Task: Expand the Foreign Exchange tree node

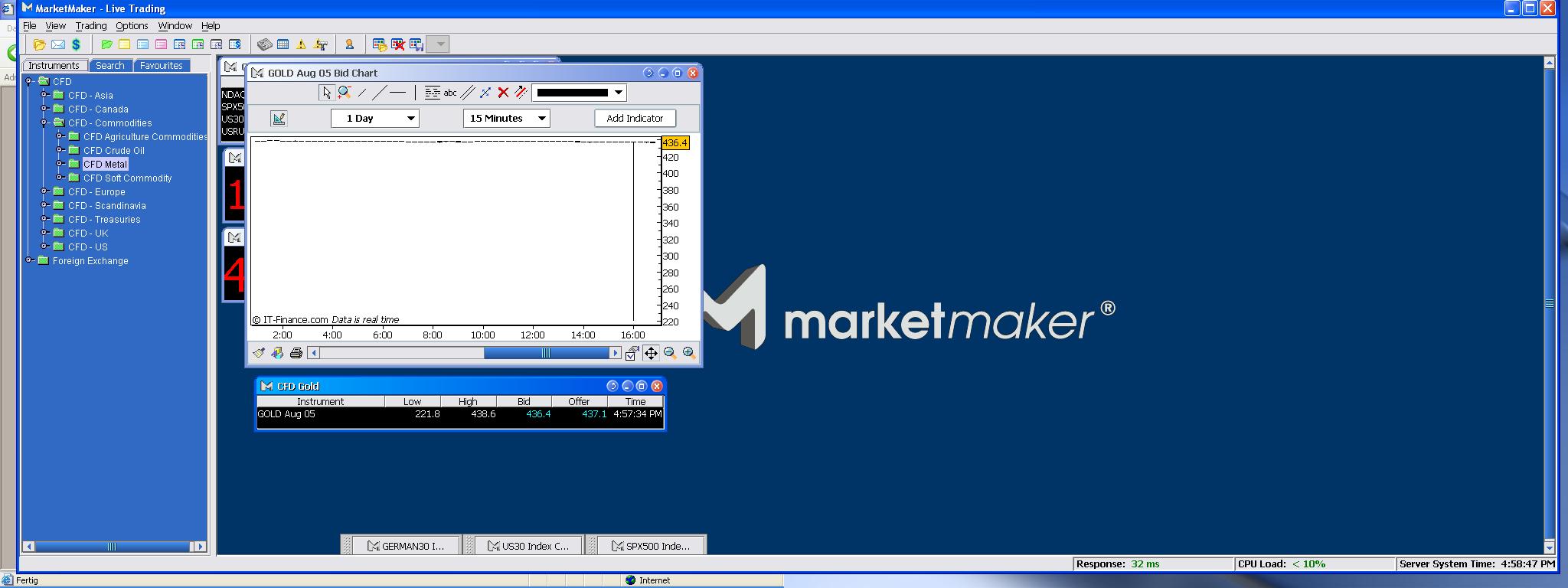Action: [x=29, y=260]
